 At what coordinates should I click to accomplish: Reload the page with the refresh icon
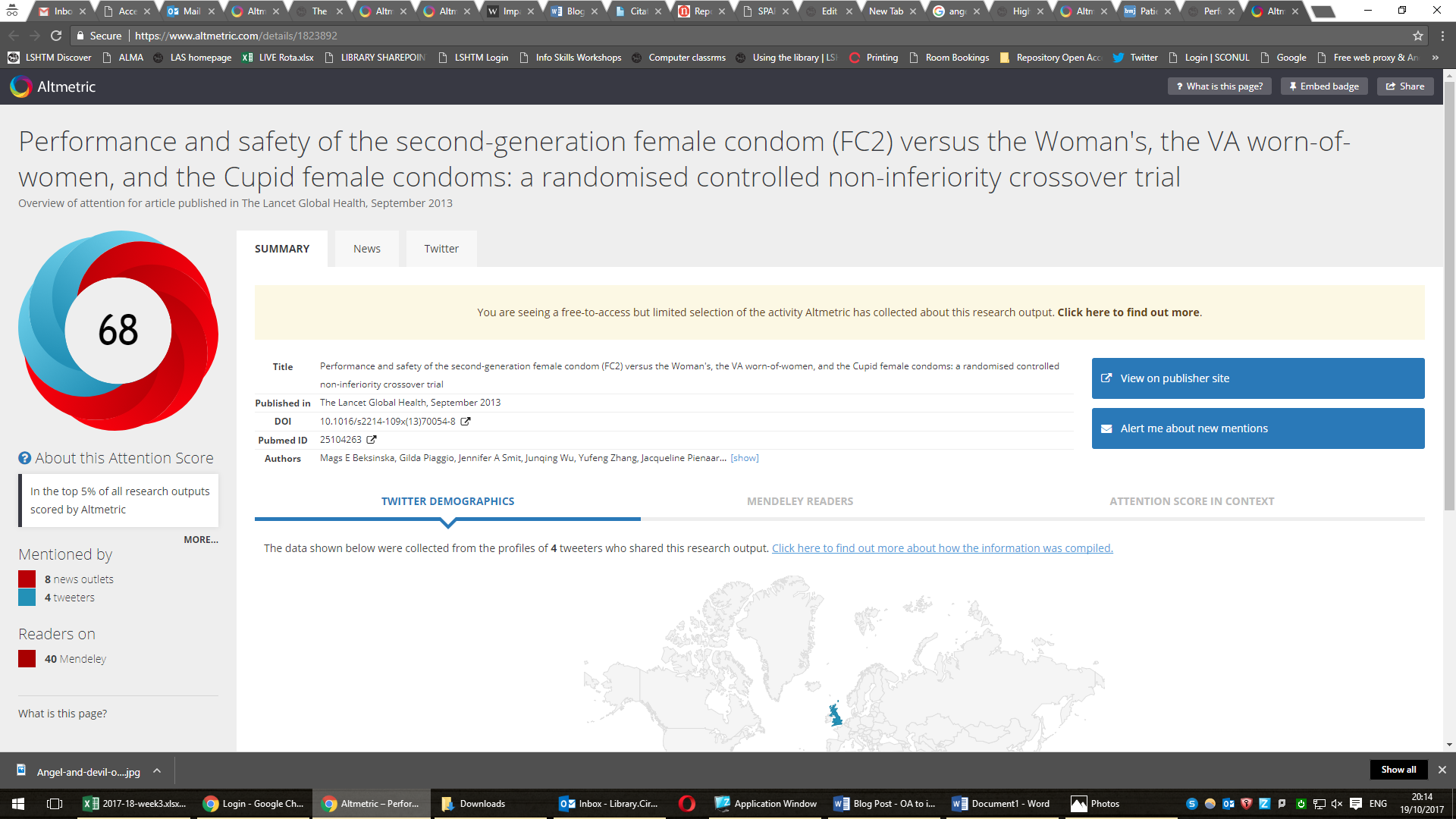pos(56,36)
